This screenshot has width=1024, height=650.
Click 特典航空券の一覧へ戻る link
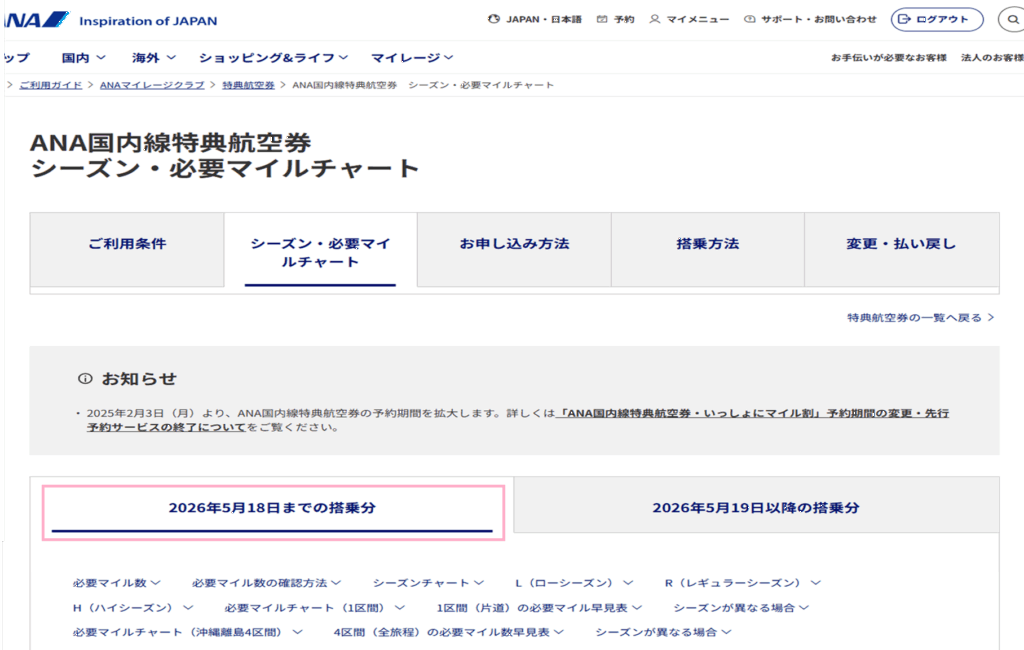[920, 318]
